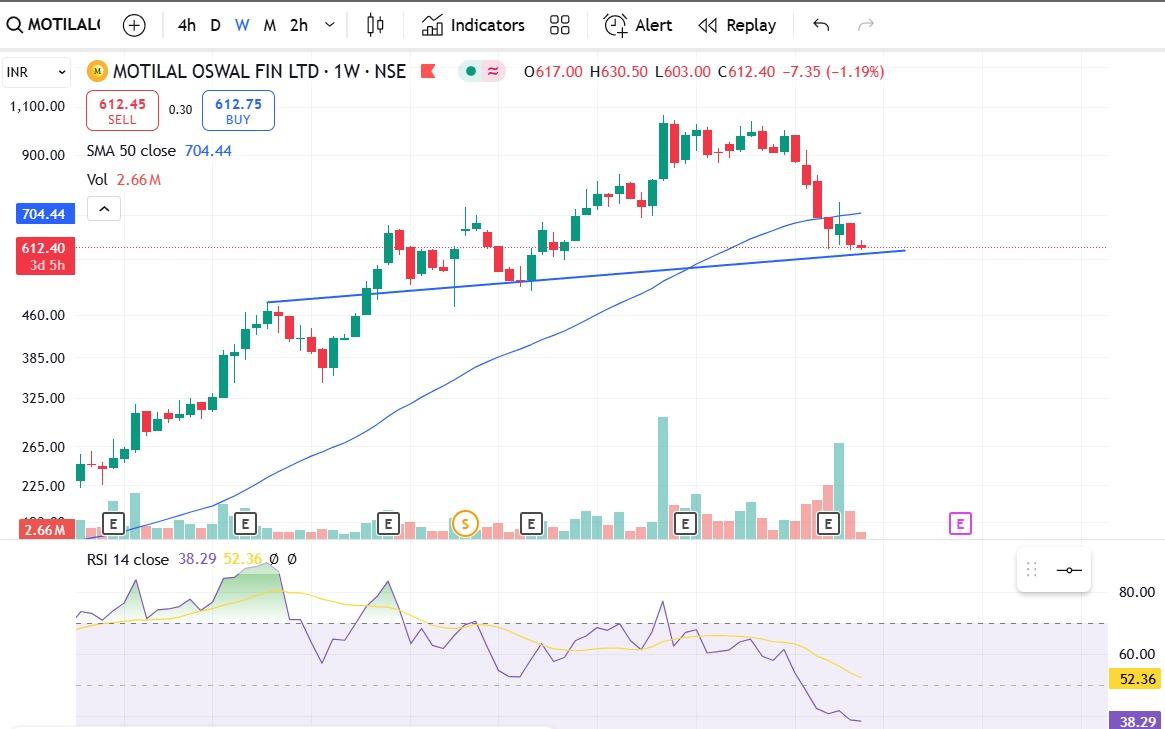The width and height of the screenshot is (1165, 729).
Task: Click the line tool in floating toolbar
Action: [1069, 570]
